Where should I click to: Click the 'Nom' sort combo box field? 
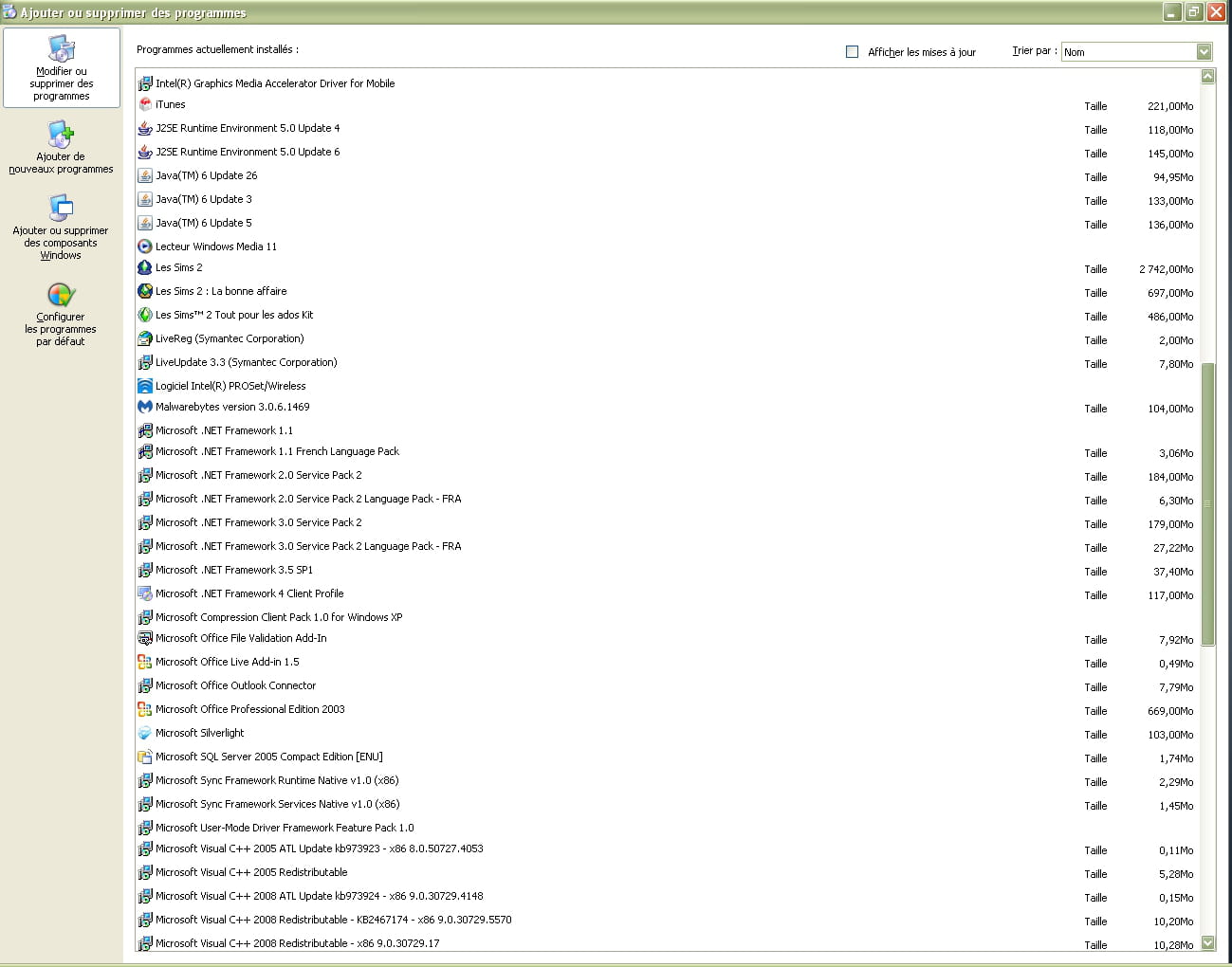pyautogui.click(x=1127, y=52)
